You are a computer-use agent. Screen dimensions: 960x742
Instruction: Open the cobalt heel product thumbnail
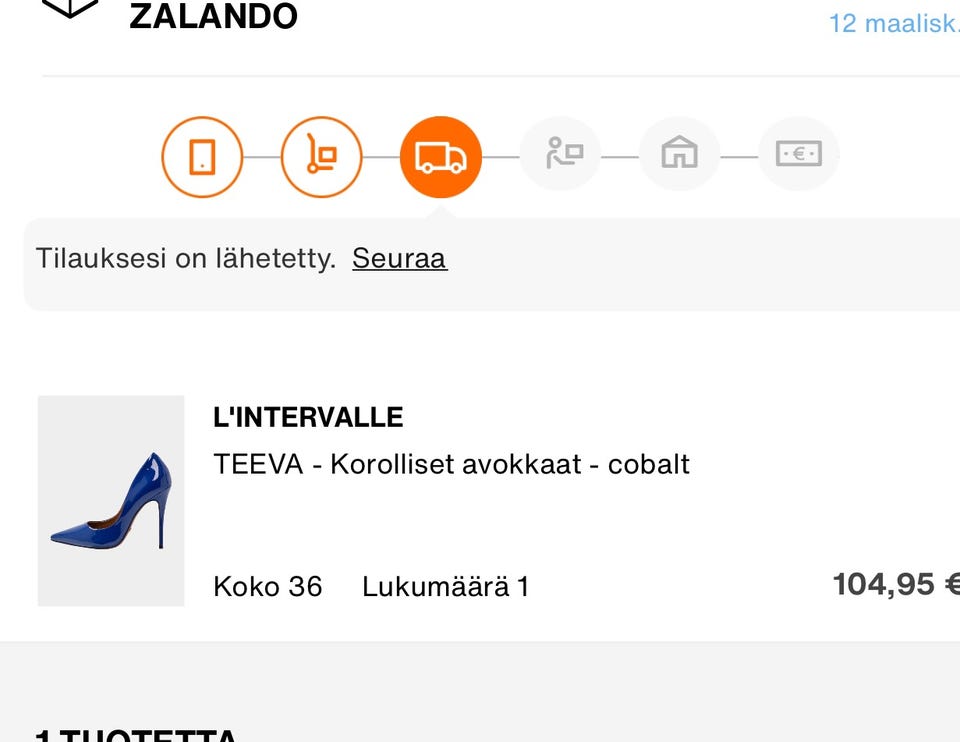point(111,499)
